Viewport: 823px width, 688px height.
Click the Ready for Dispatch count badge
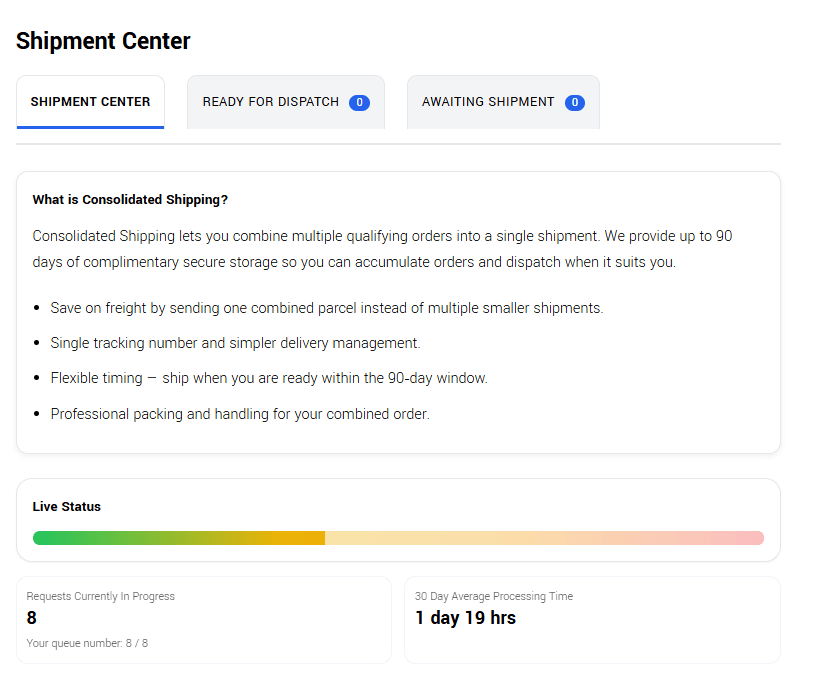click(x=359, y=103)
